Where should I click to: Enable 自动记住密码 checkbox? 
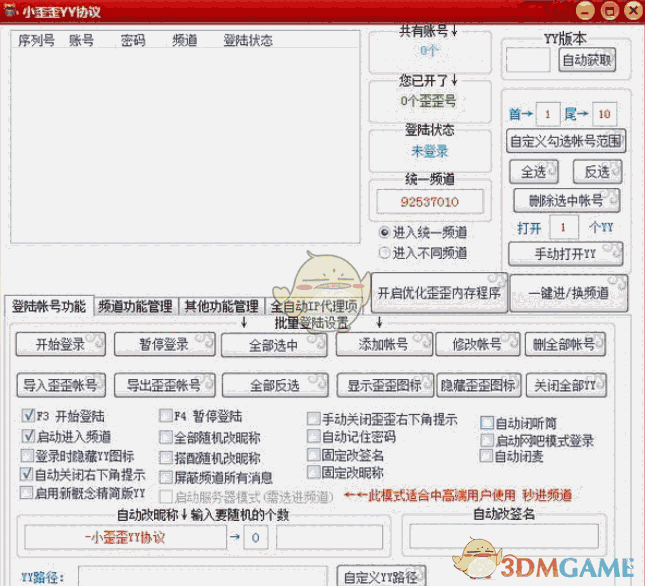[313, 436]
